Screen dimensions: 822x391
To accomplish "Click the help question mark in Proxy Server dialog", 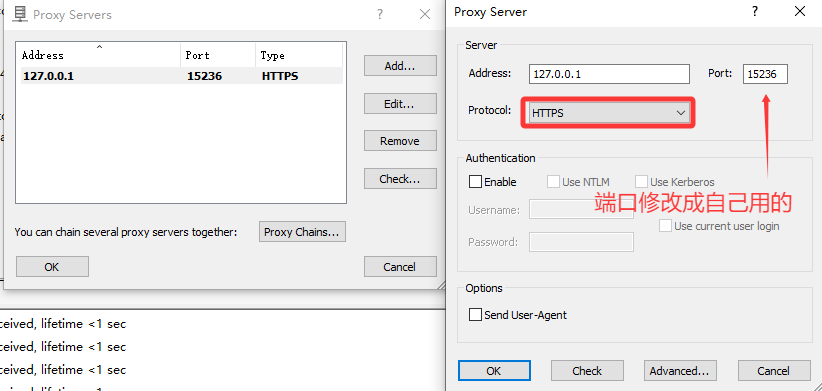I will tap(755, 12).
